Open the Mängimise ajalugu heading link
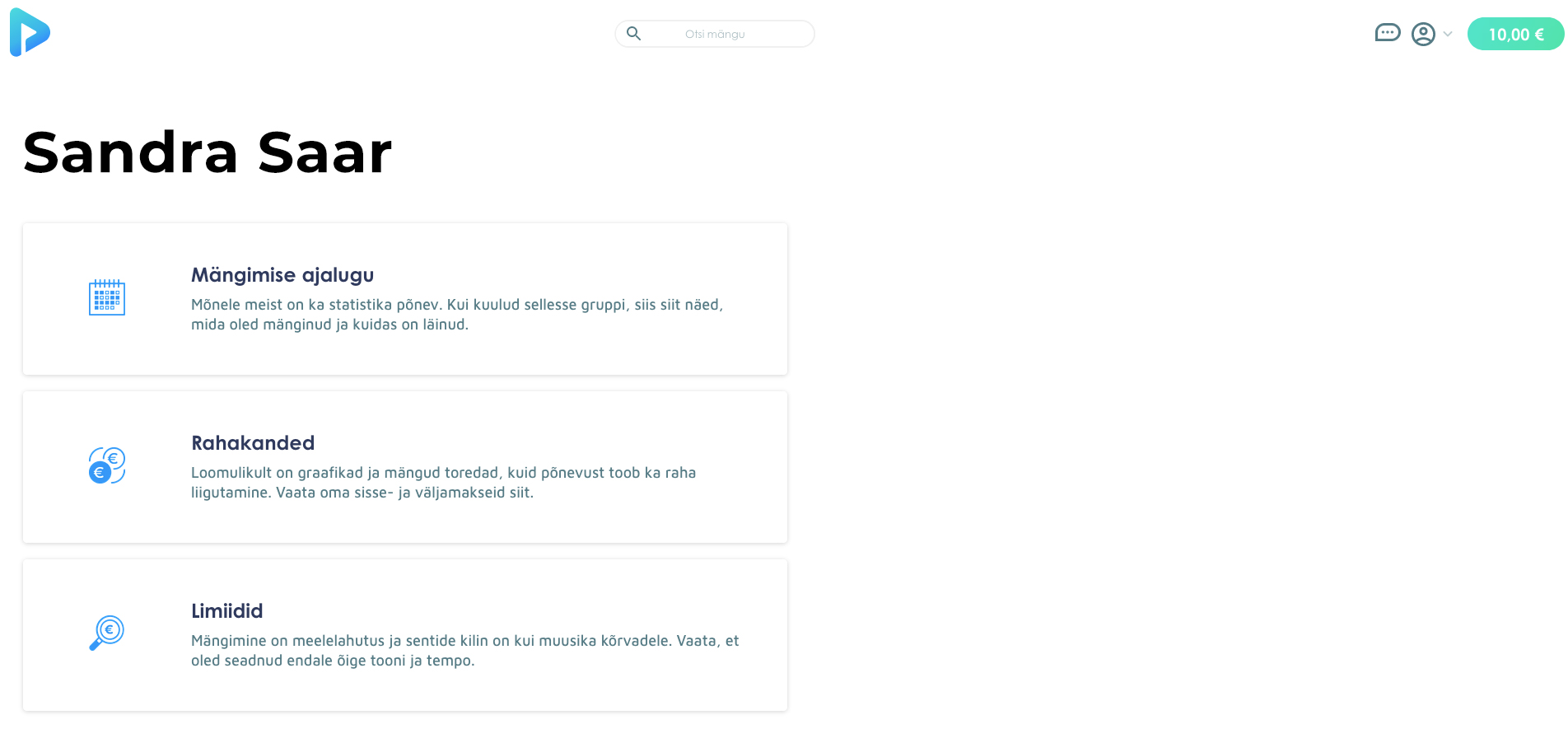 (x=282, y=275)
